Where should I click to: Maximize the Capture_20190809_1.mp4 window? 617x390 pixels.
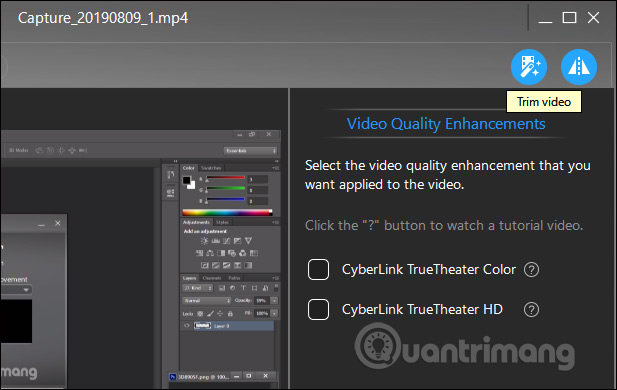(569, 18)
